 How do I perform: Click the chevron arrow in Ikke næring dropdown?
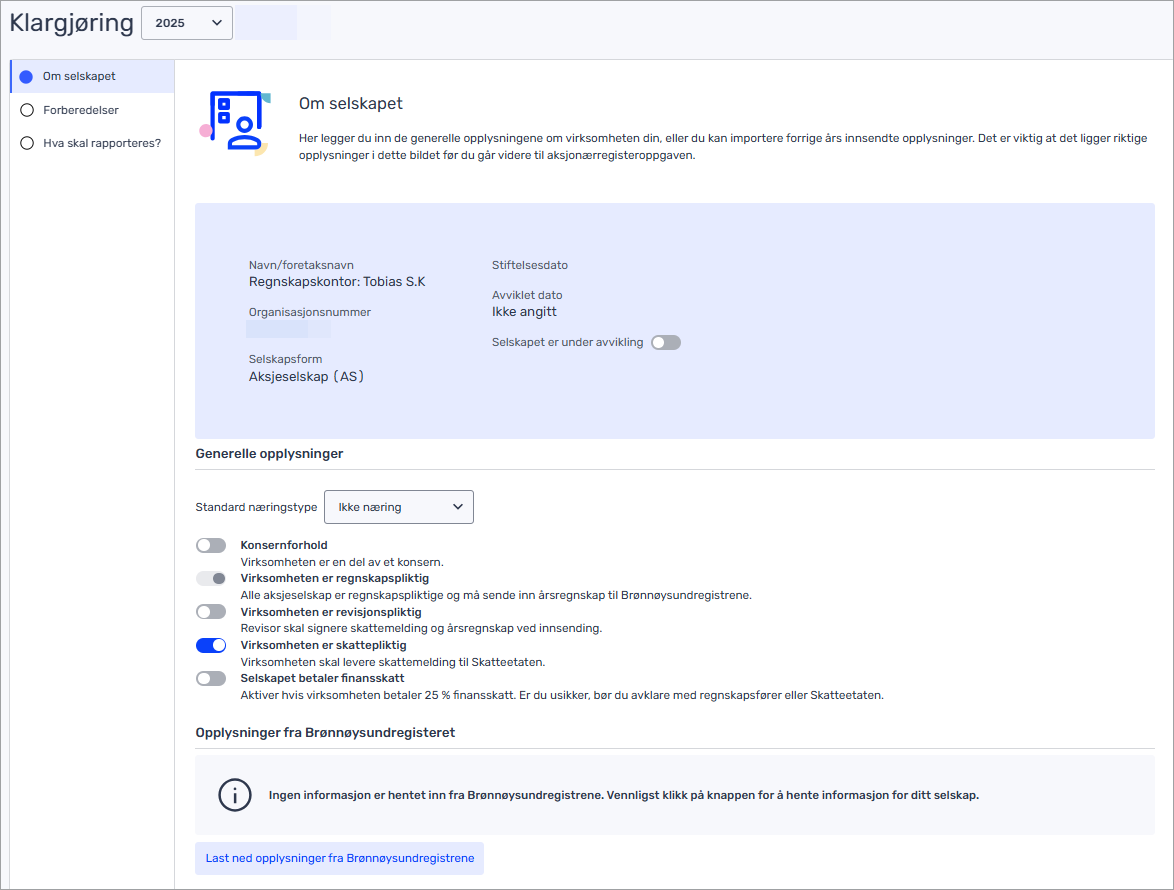click(458, 507)
